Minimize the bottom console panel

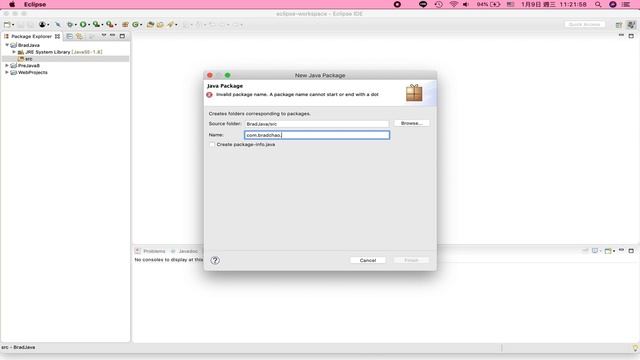click(x=621, y=250)
